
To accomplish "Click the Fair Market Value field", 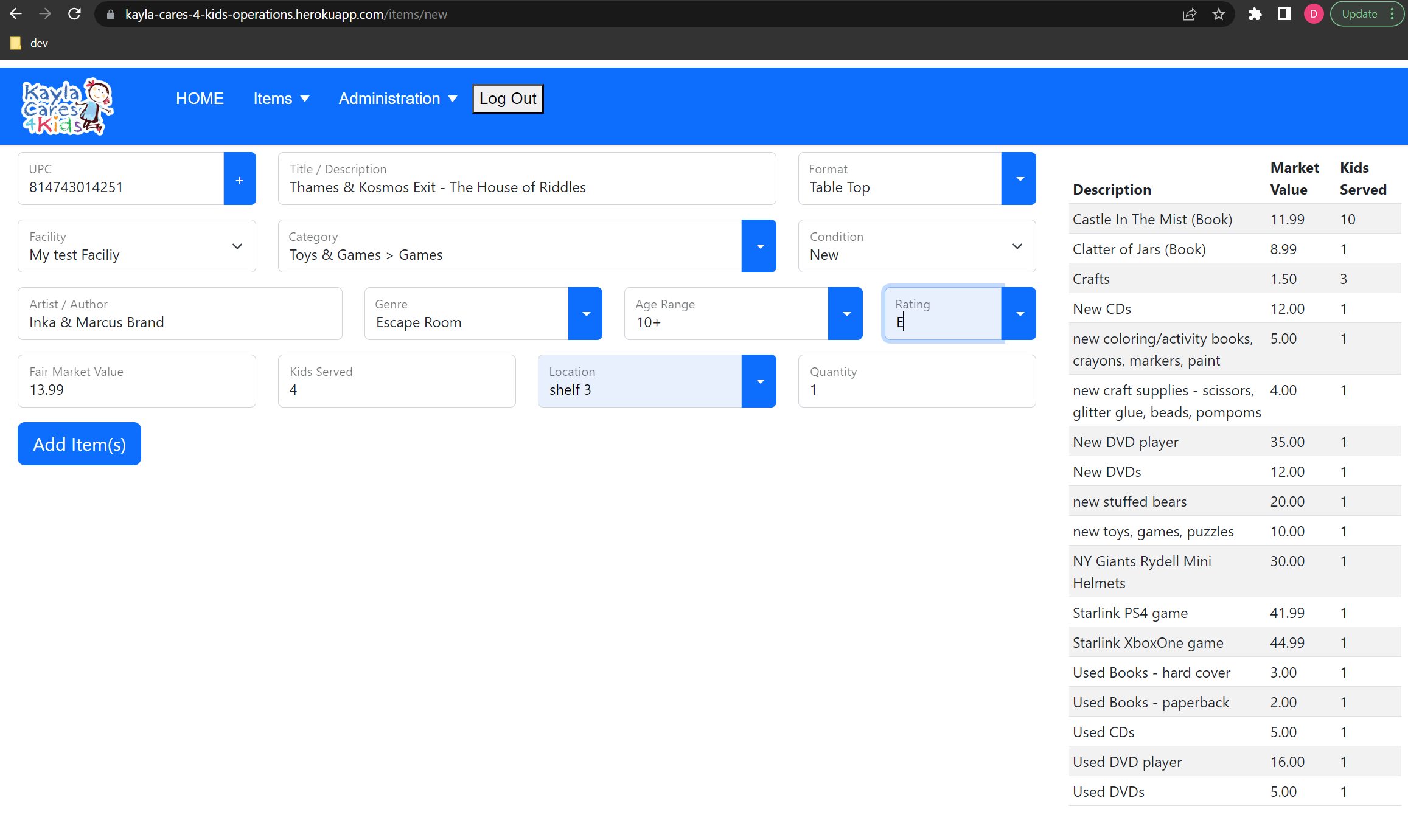I will tap(137, 381).
